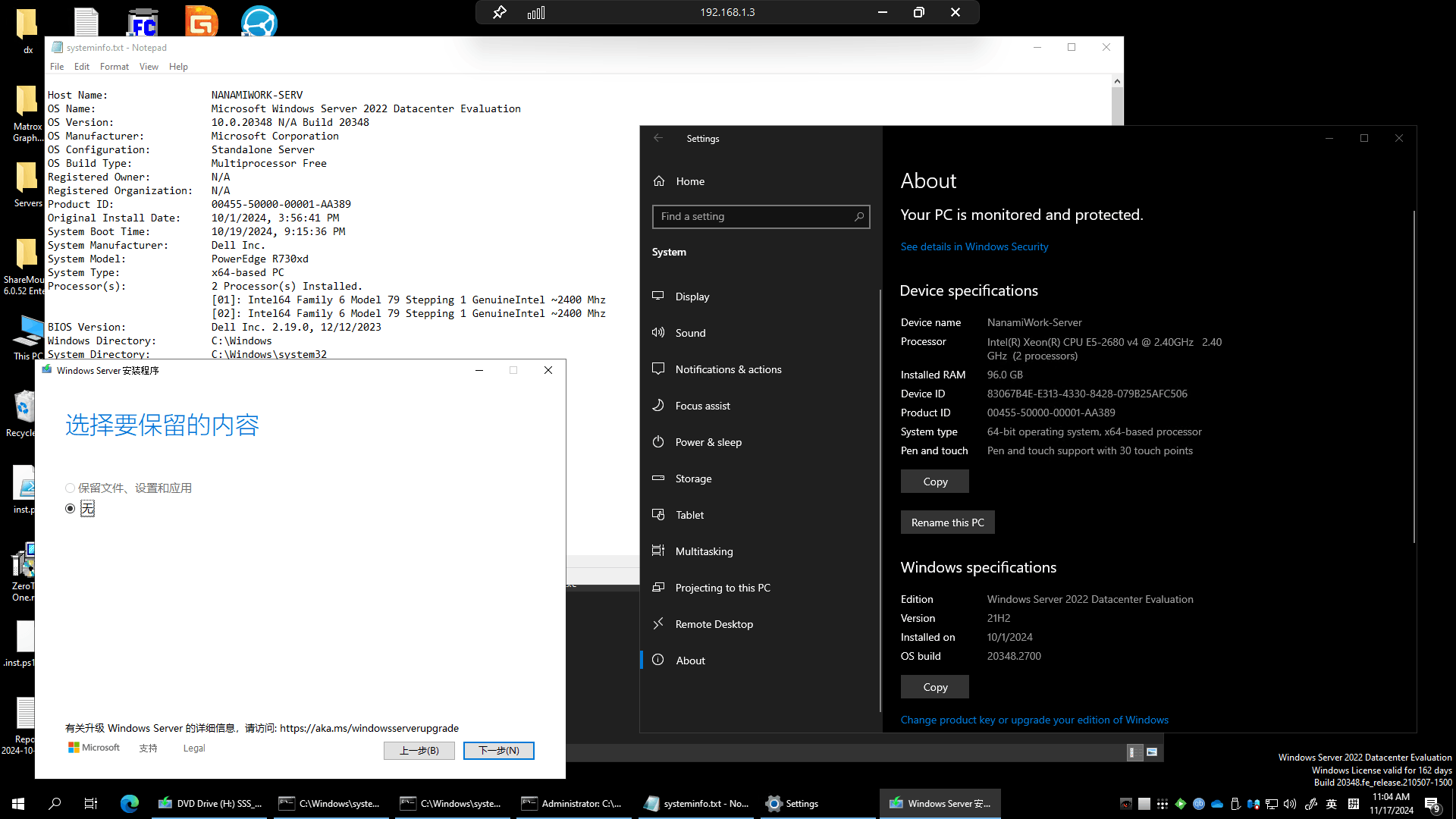This screenshot has height=819, width=1456.
Task: Go to Settings Home page
Action: tap(689, 181)
